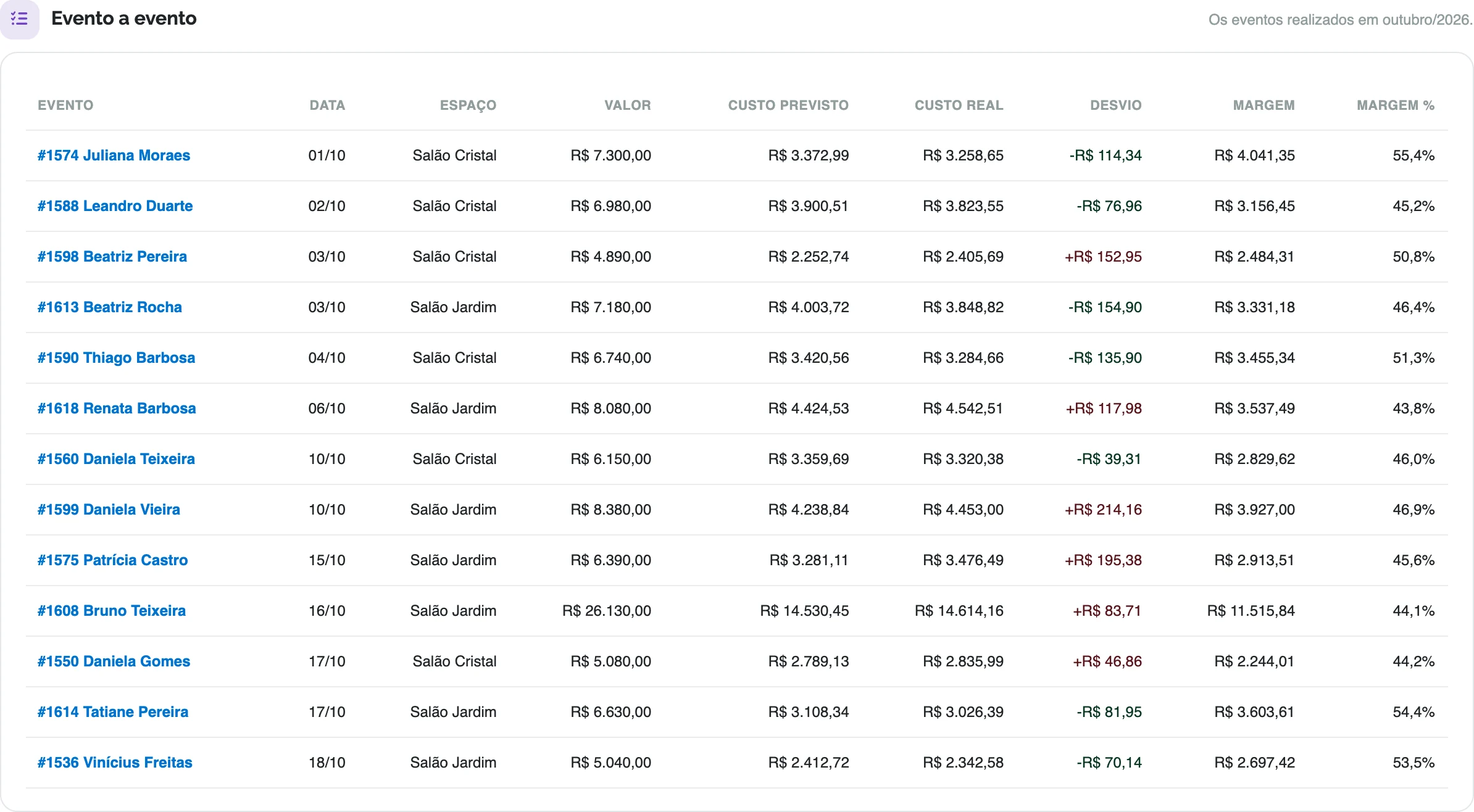Select value R$ 8.380,00
Image resolution: width=1474 pixels, height=812 pixels.
coord(610,510)
